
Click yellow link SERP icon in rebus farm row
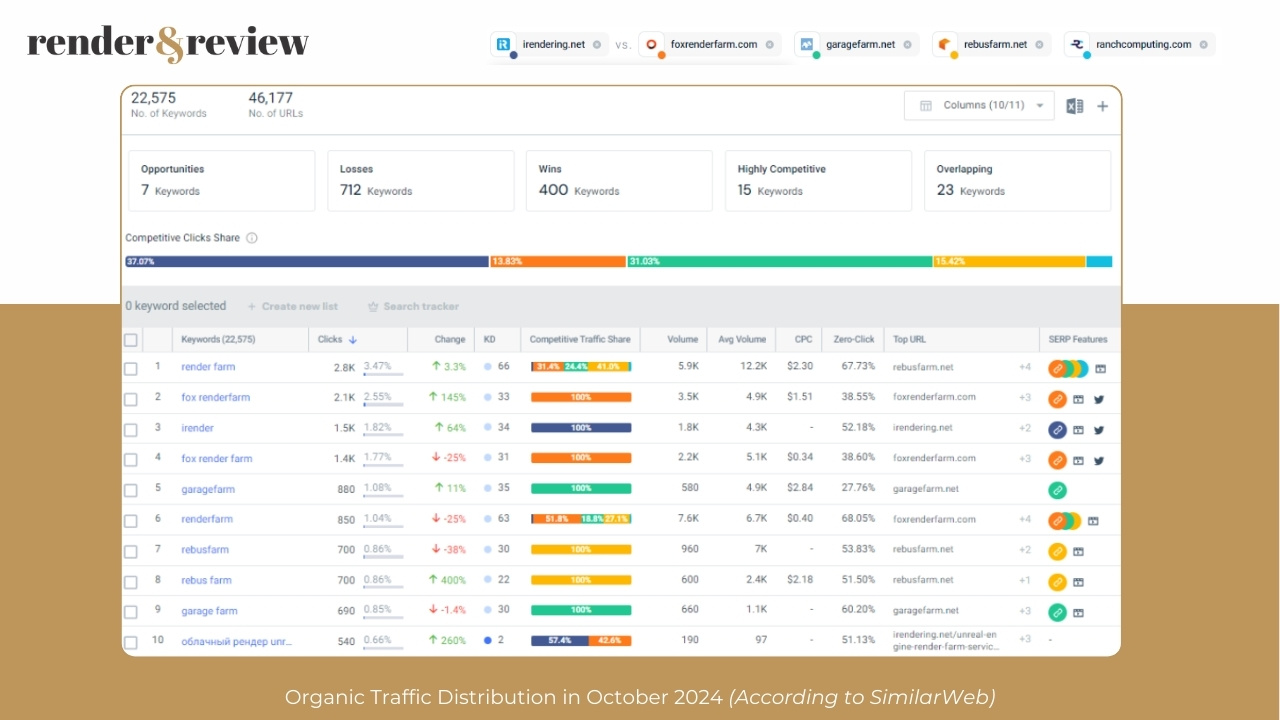coord(1057,581)
